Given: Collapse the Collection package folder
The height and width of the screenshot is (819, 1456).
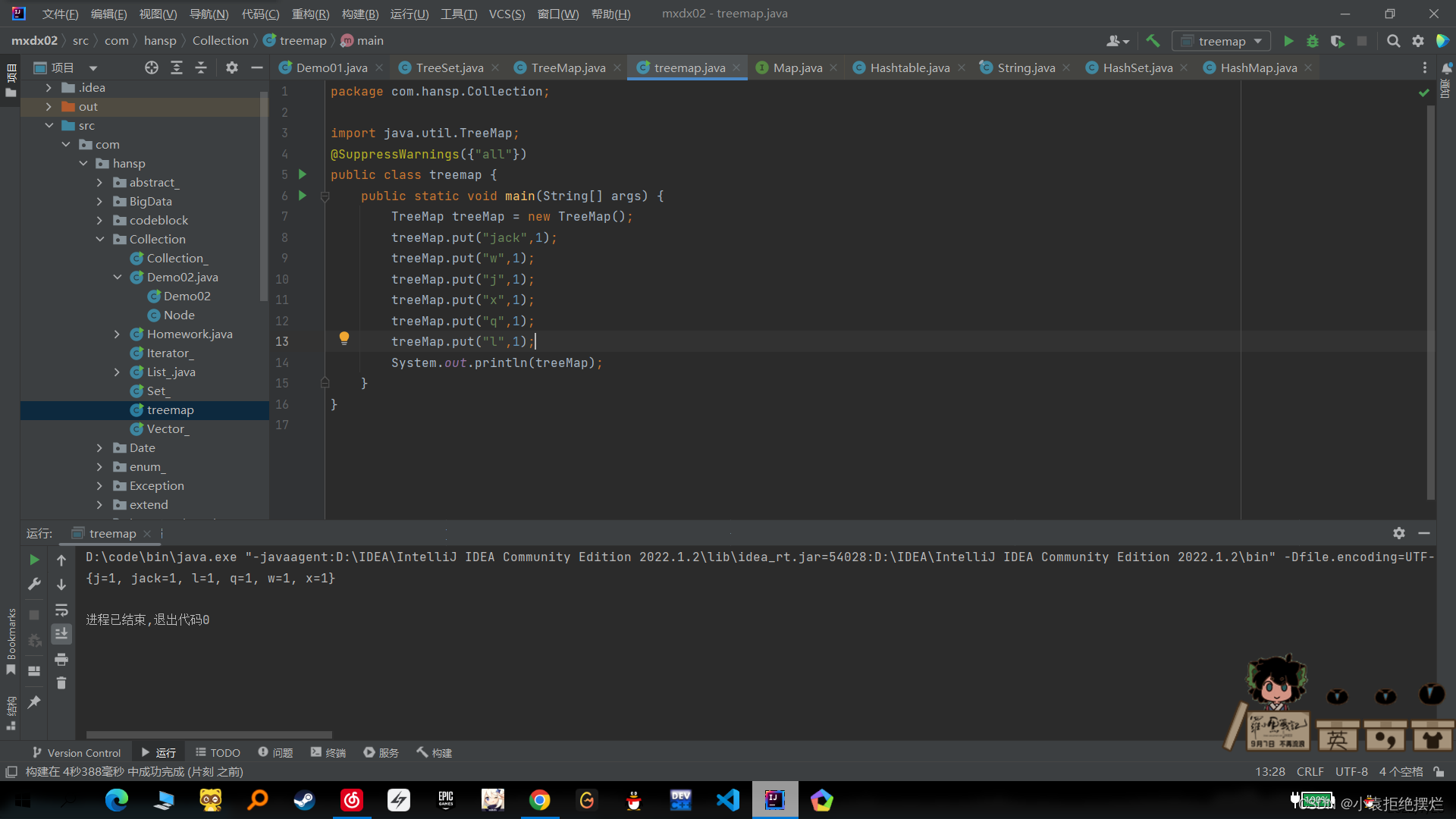Looking at the screenshot, I should (x=99, y=240).
